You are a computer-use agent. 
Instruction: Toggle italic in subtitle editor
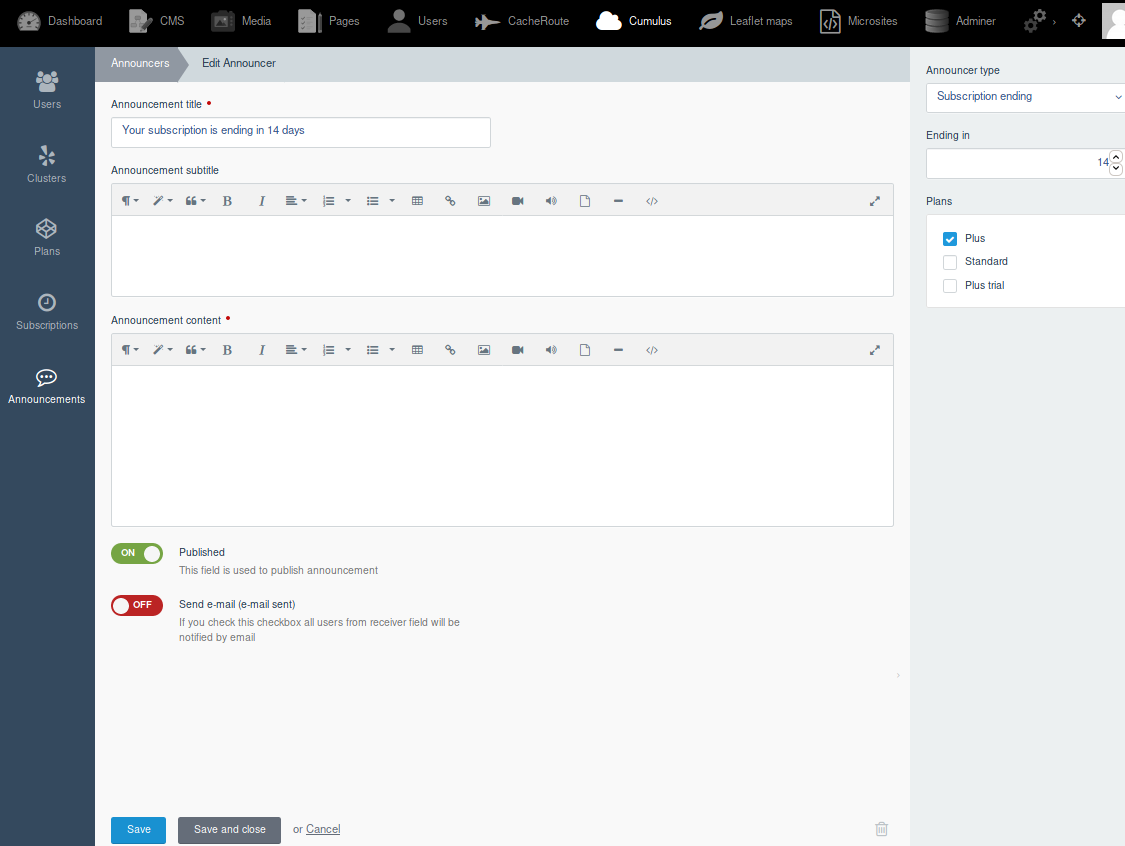tap(262, 201)
